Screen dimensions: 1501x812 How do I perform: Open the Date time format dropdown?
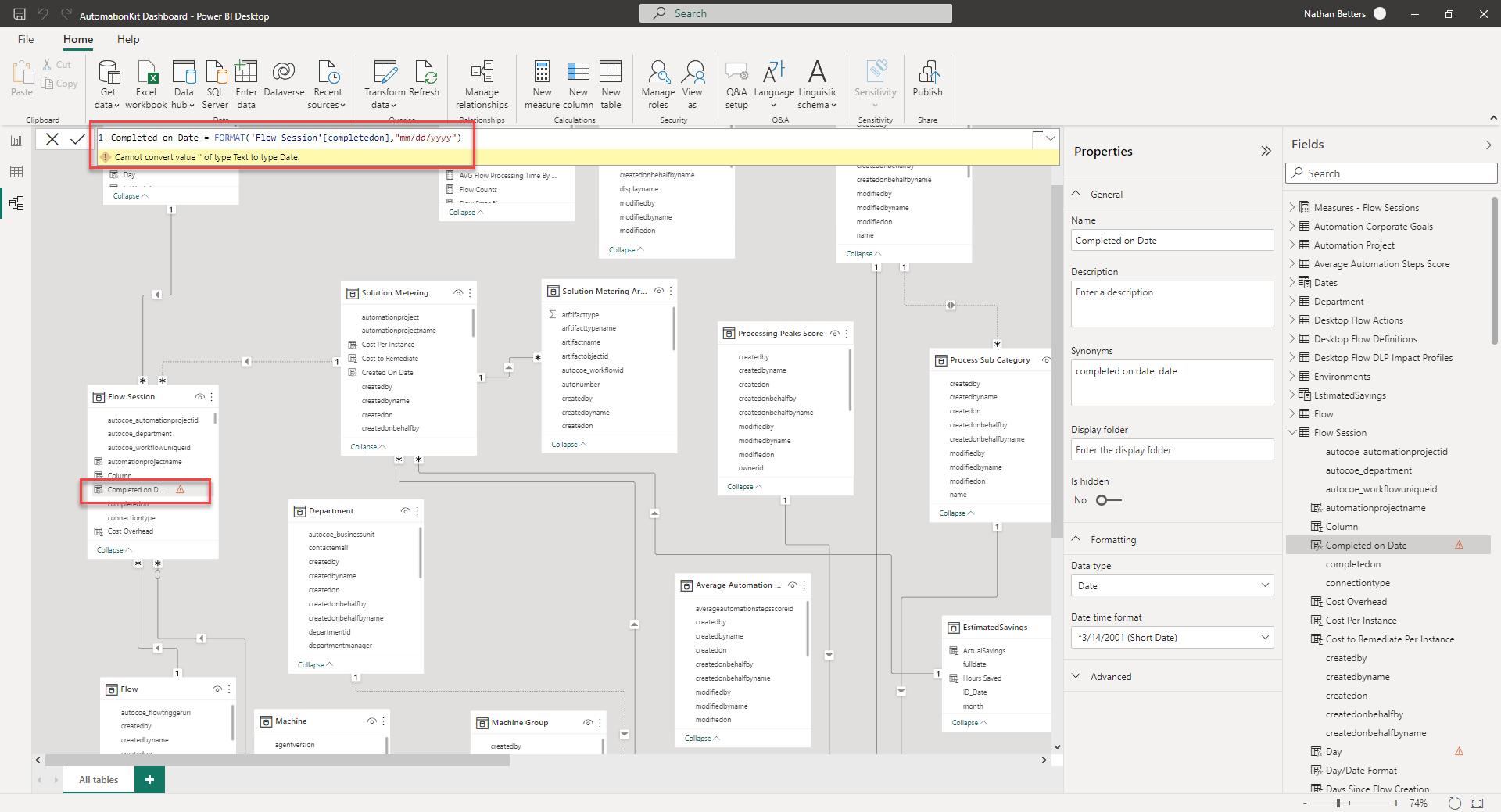pos(1170,637)
